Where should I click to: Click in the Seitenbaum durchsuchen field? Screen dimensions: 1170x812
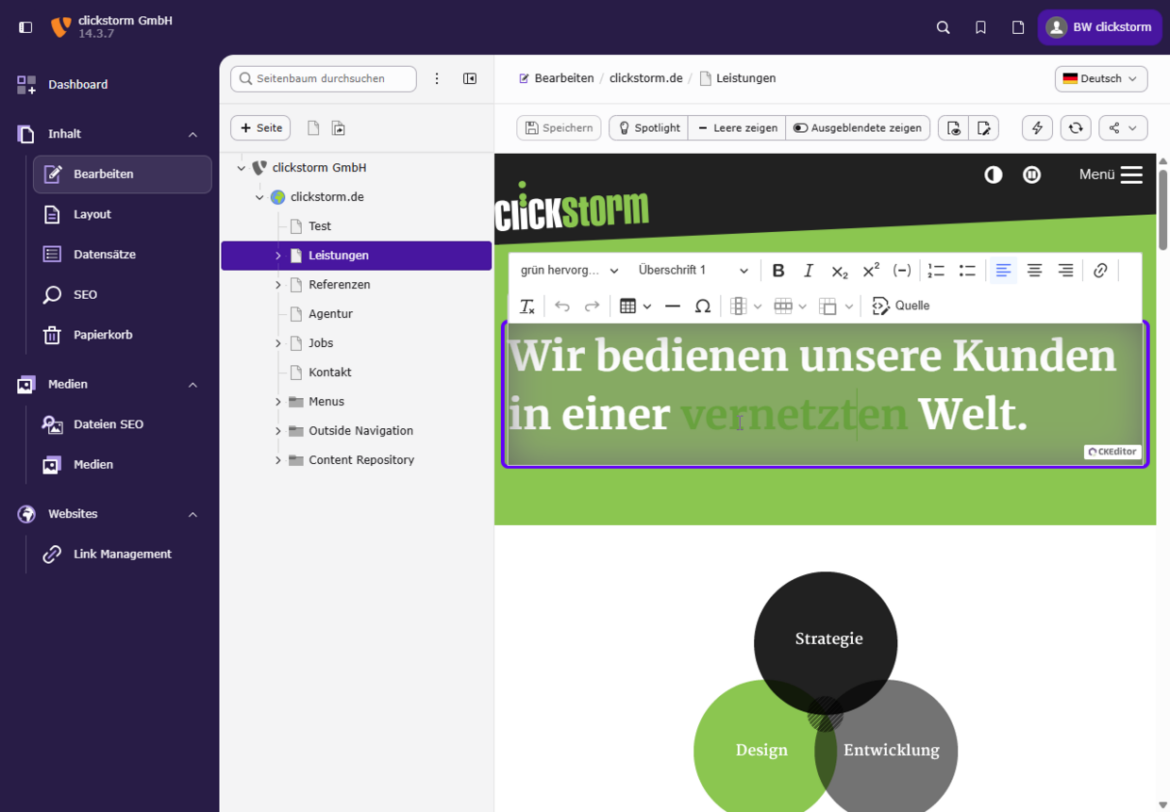click(x=324, y=78)
